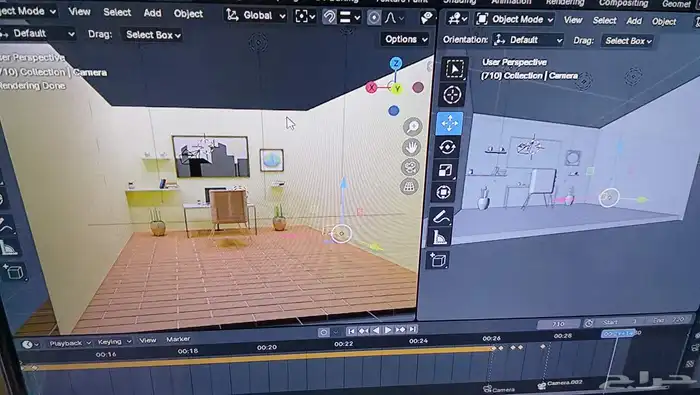Open the View menu in right viewport

pyautogui.click(x=573, y=20)
